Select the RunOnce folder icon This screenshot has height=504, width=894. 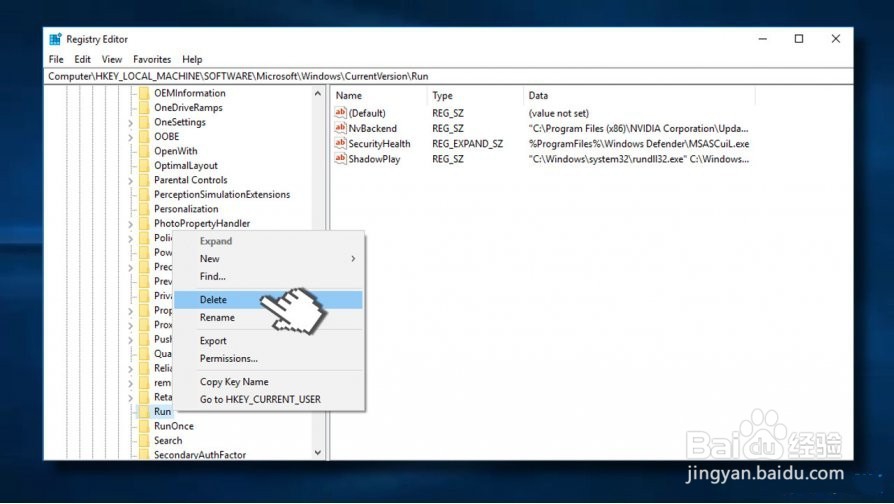144,426
